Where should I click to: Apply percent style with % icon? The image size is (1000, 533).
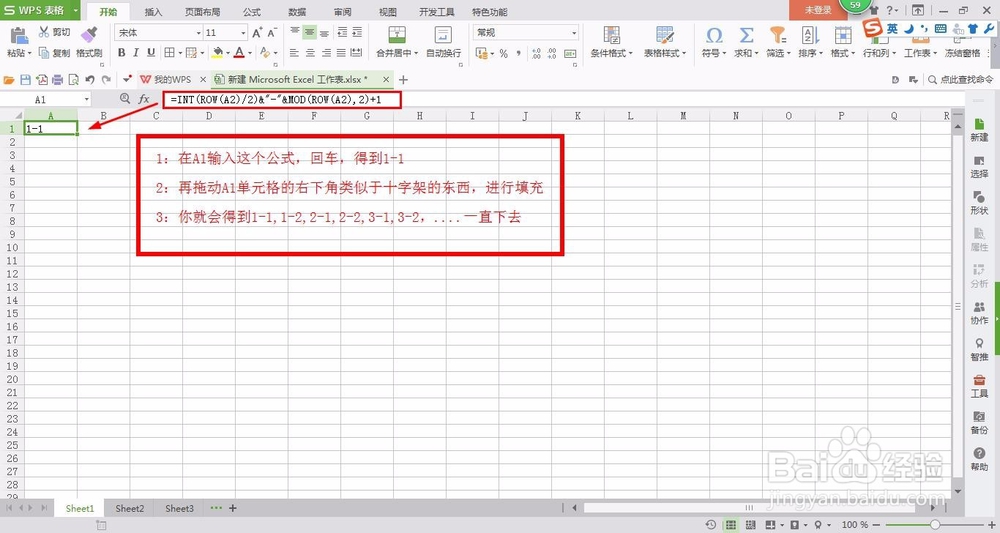[504, 54]
